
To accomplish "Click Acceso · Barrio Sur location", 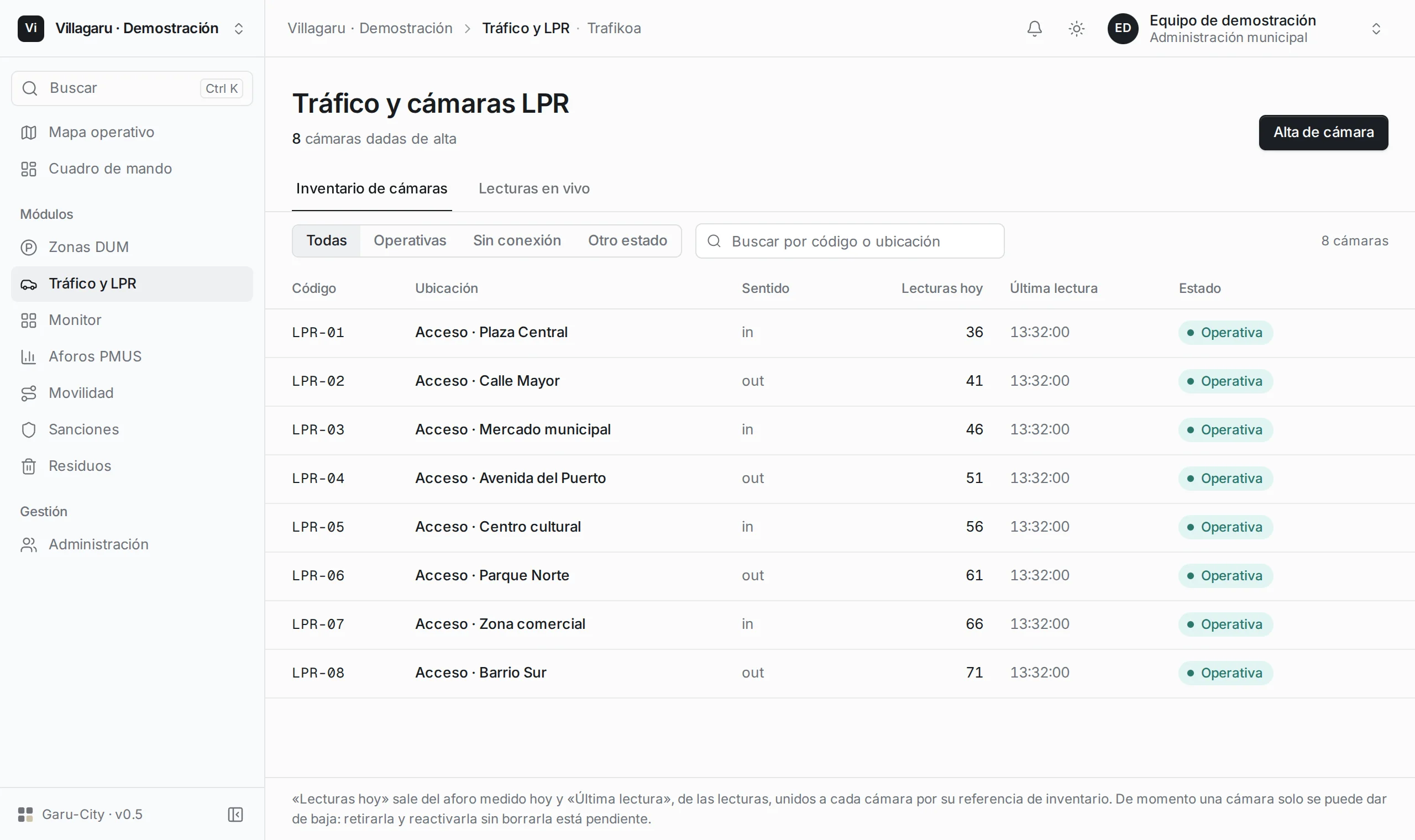I will [481, 673].
